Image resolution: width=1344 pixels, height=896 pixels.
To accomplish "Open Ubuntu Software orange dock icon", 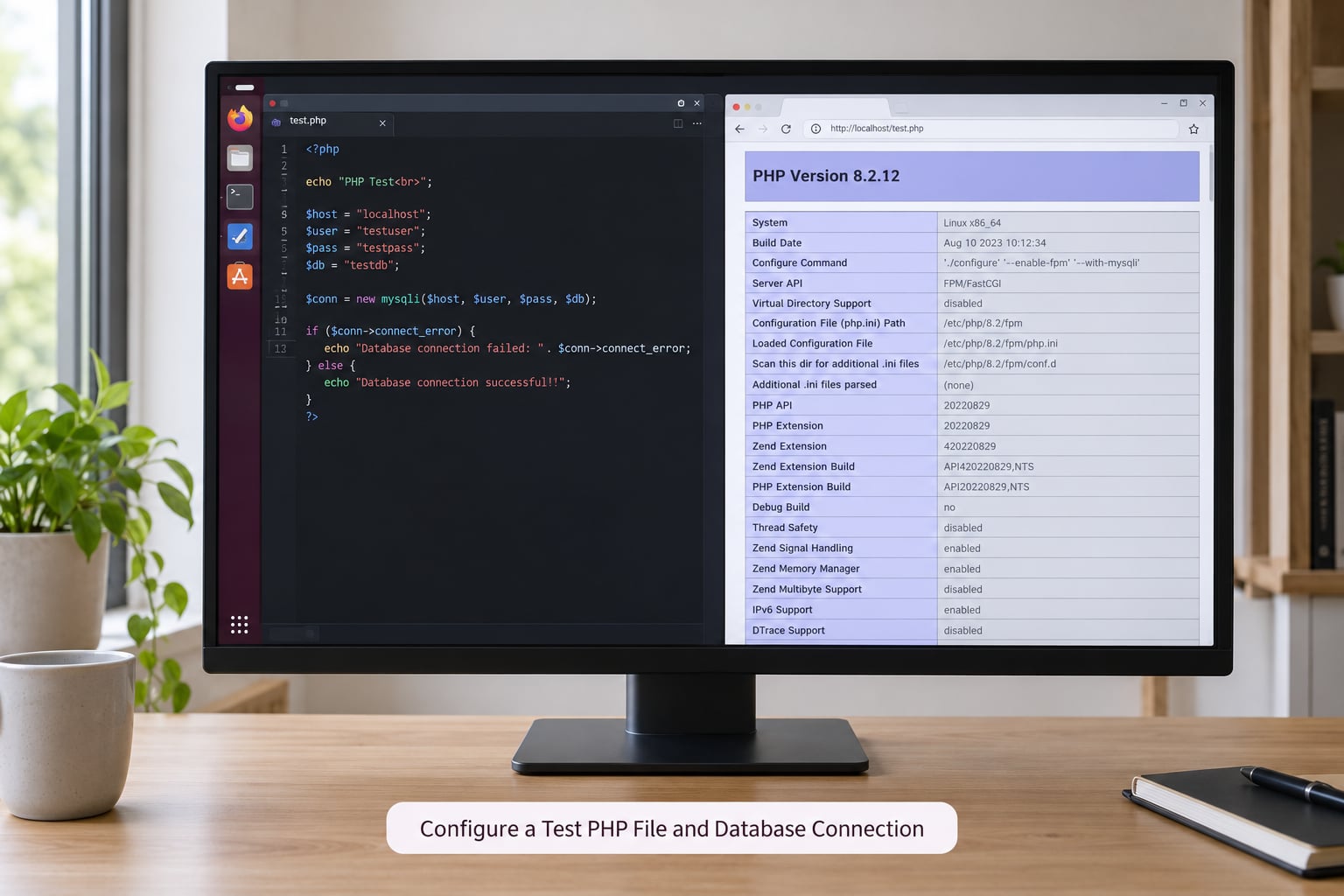I will point(240,276).
